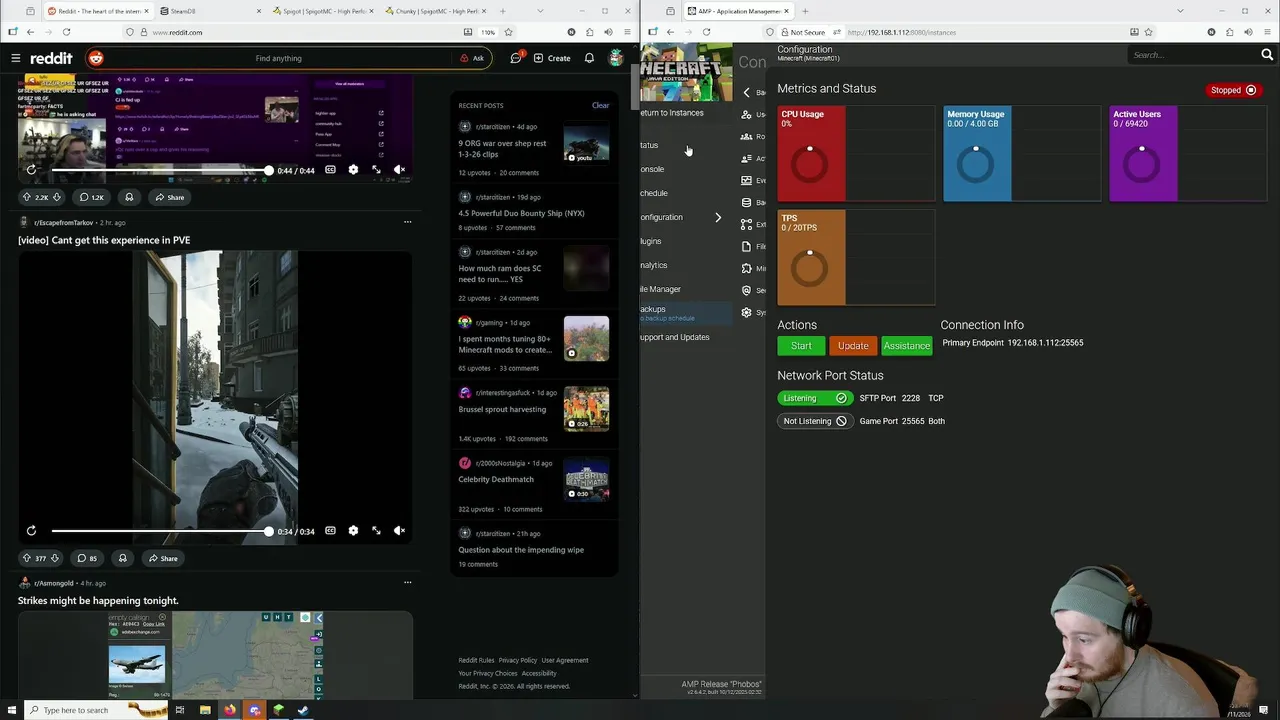The height and width of the screenshot is (720, 1280).
Task: Click Ask button in Reddit search bar
Action: (472, 58)
